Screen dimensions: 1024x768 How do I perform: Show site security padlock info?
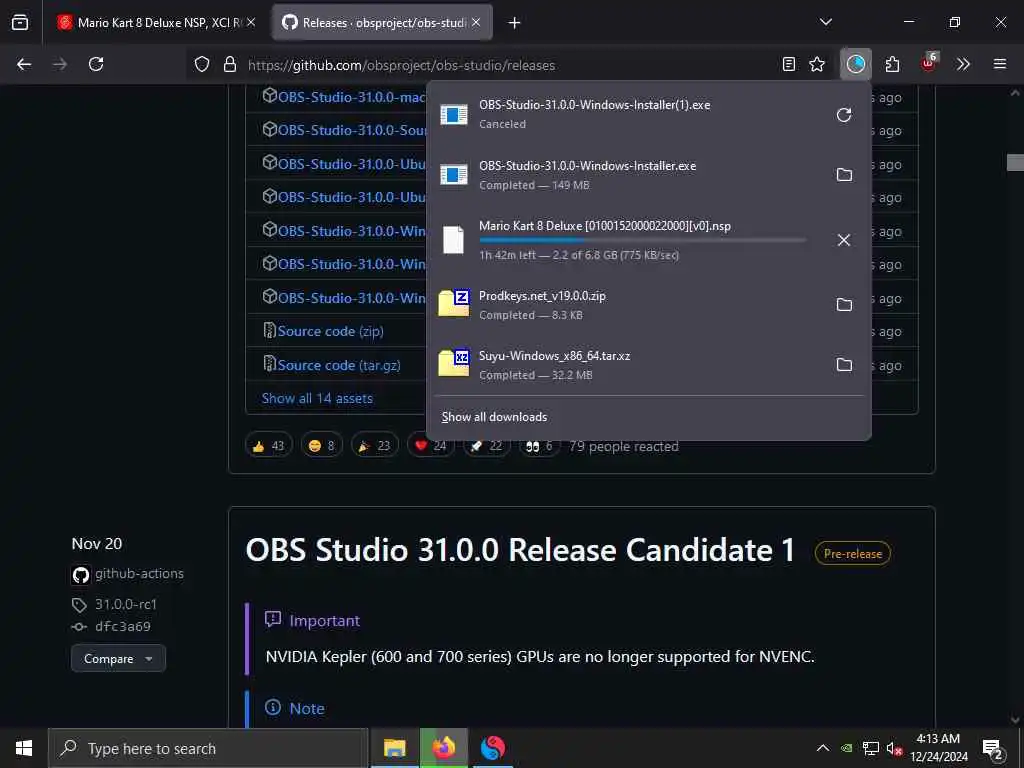[230, 65]
